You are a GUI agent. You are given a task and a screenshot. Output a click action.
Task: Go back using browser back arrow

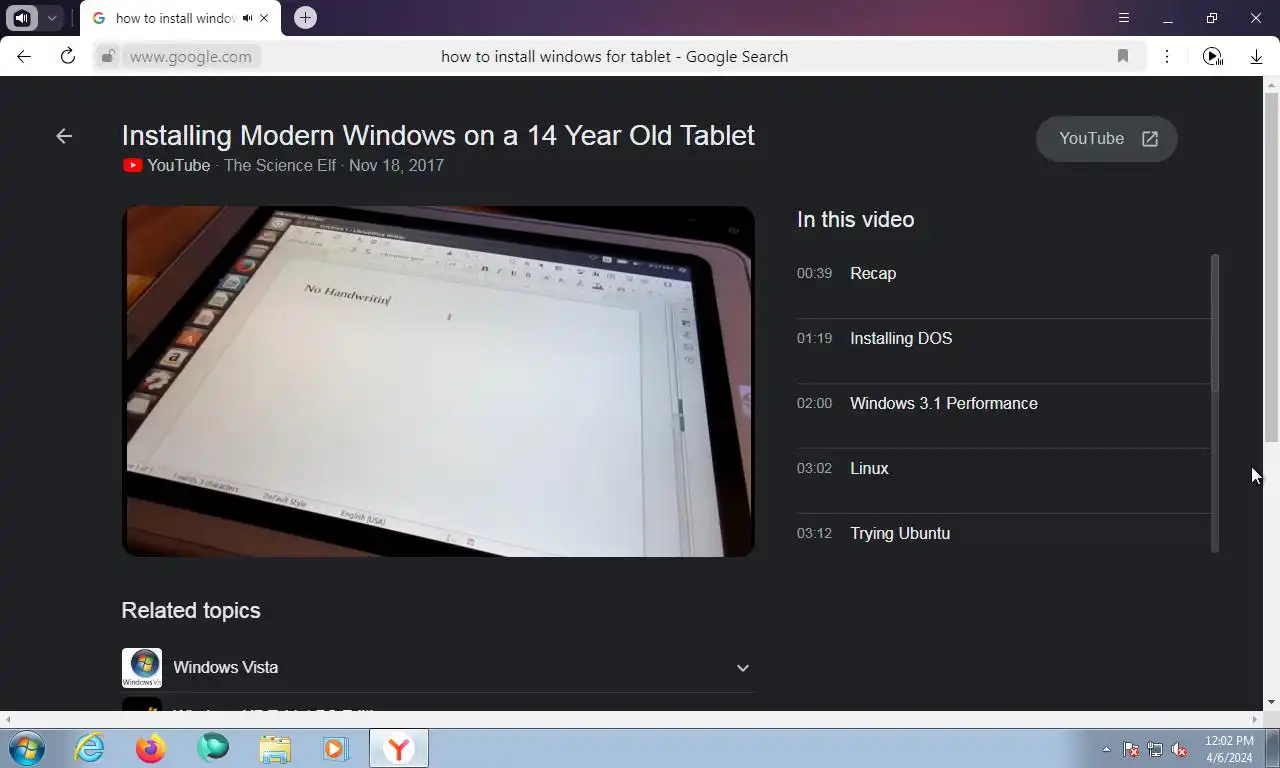[x=24, y=56]
